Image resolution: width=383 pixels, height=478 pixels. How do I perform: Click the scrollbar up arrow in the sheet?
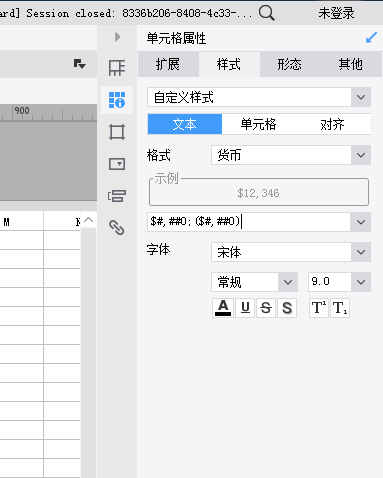click(89, 220)
